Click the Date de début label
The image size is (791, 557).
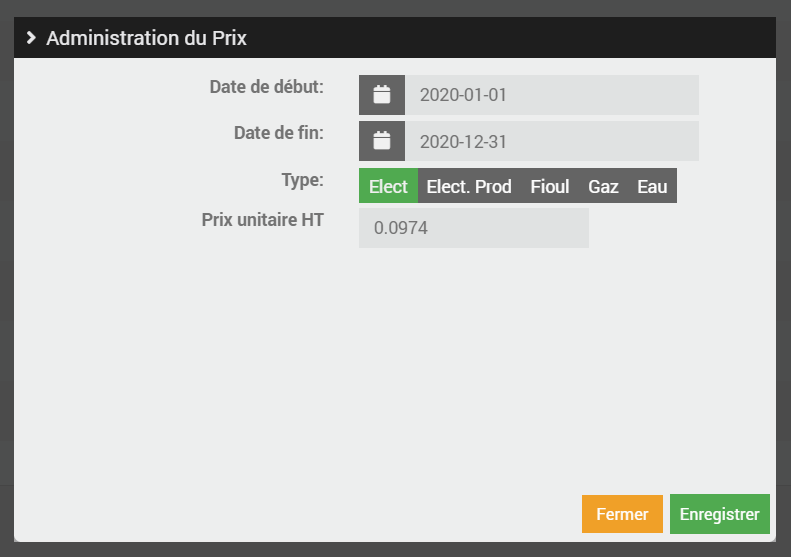coord(266,87)
